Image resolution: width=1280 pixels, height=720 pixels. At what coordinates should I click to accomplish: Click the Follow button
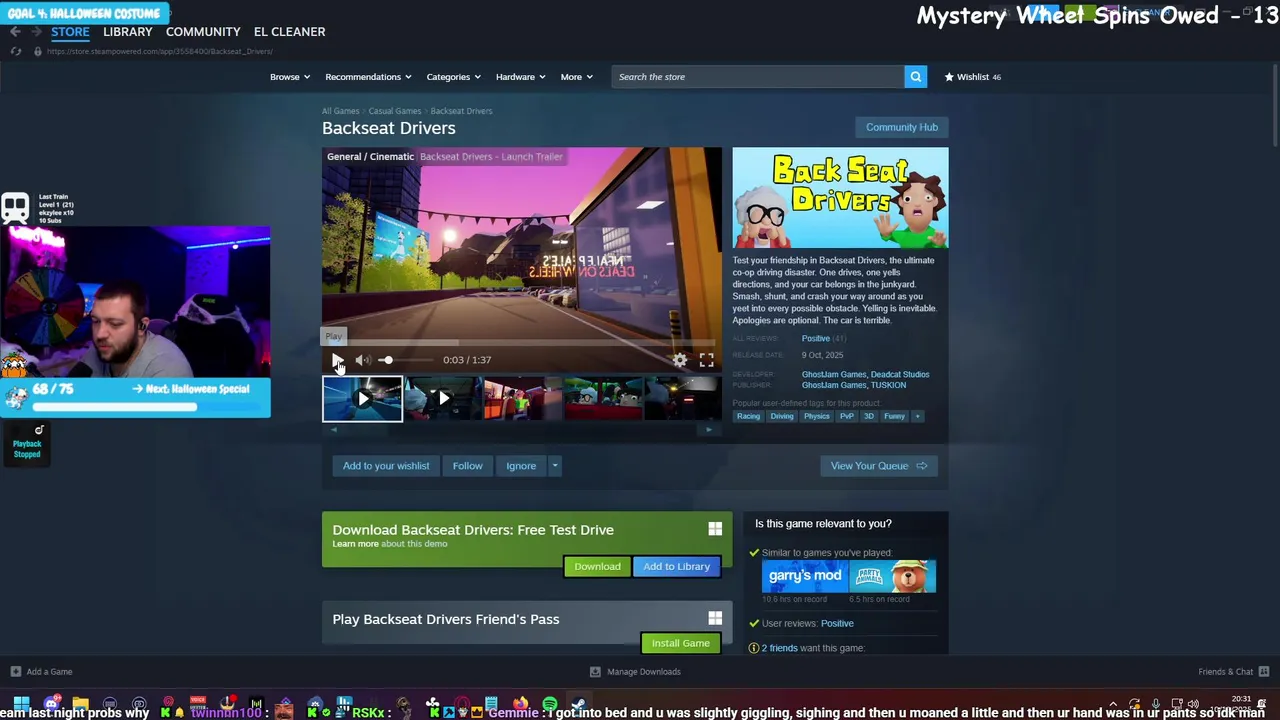pos(467,466)
